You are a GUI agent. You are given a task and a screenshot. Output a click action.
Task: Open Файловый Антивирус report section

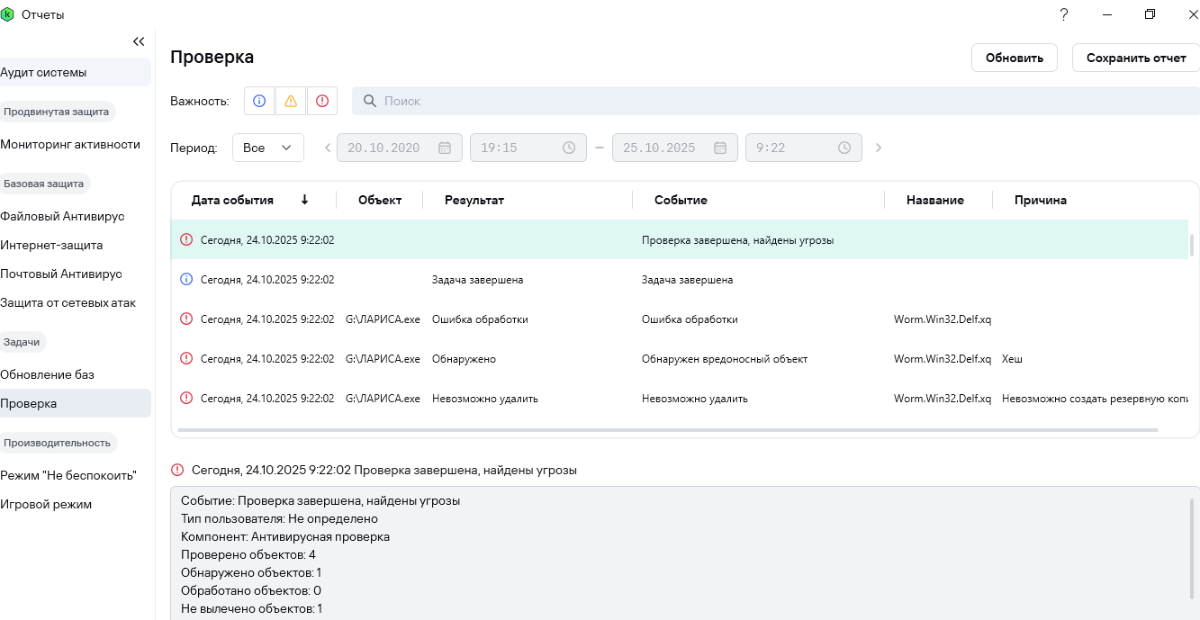tap(62, 216)
